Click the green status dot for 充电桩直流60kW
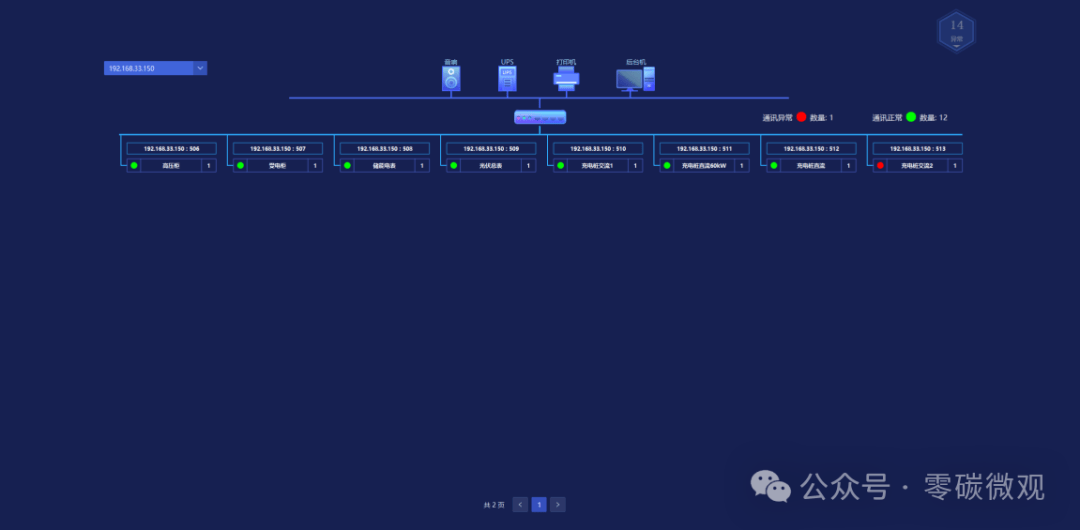The image size is (1080, 530). click(667, 165)
